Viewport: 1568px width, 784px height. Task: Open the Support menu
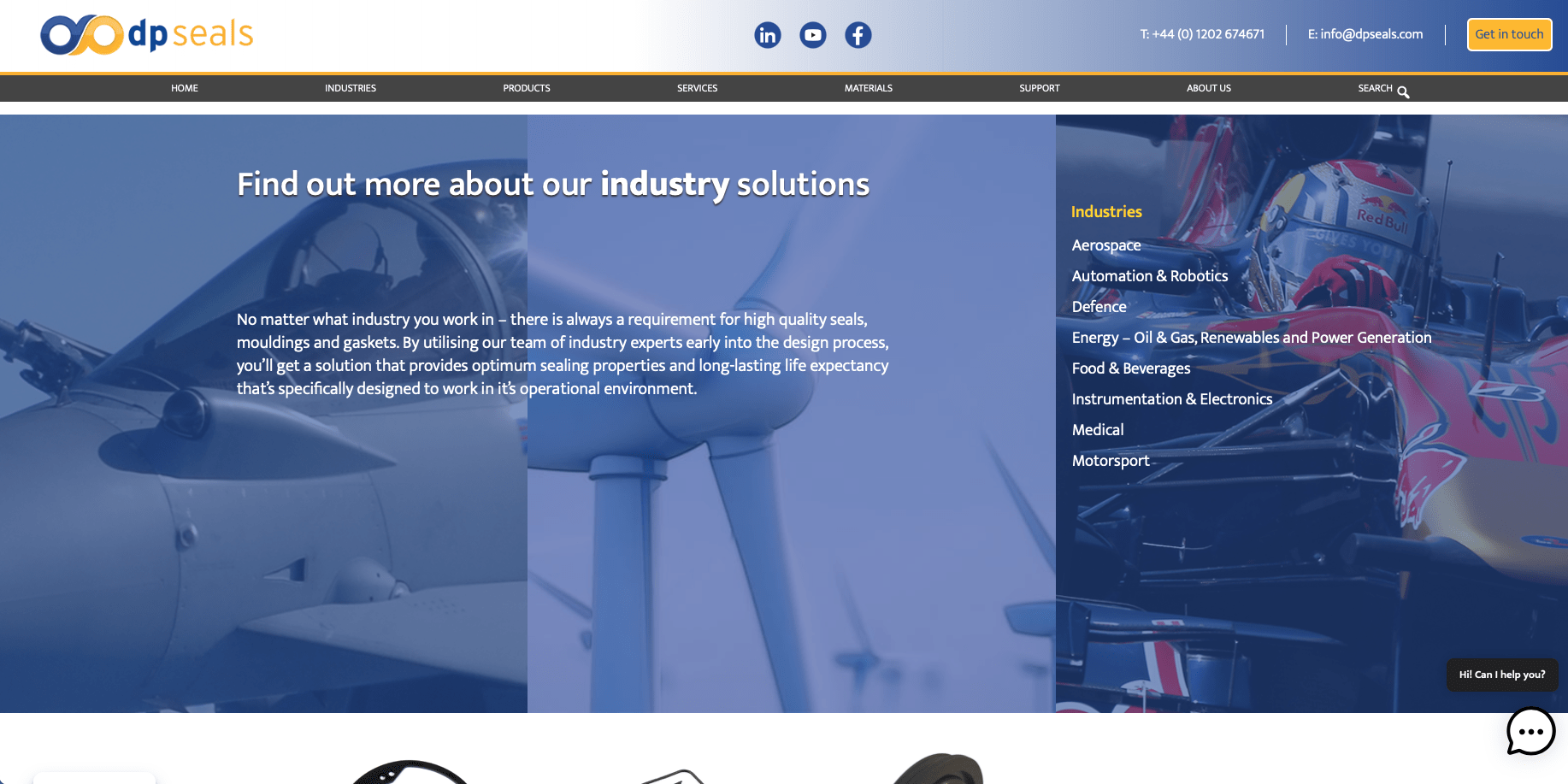[1039, 88]
